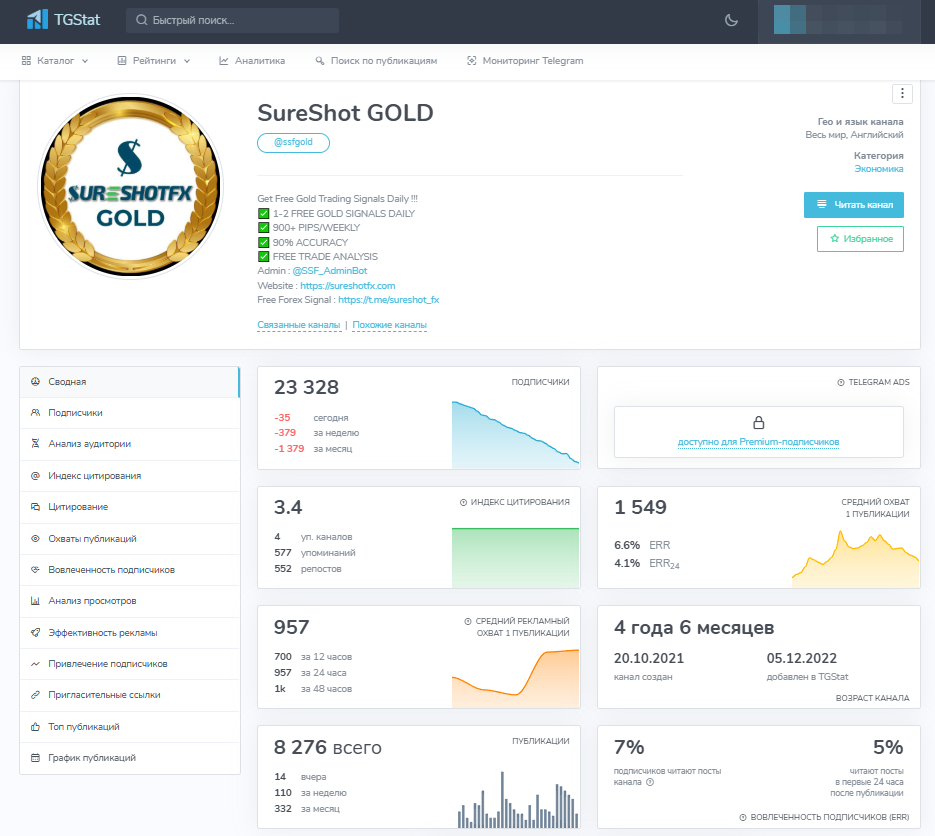
Task: Expand the Рейтинги dropdown arrow
Action: point(187,61)
